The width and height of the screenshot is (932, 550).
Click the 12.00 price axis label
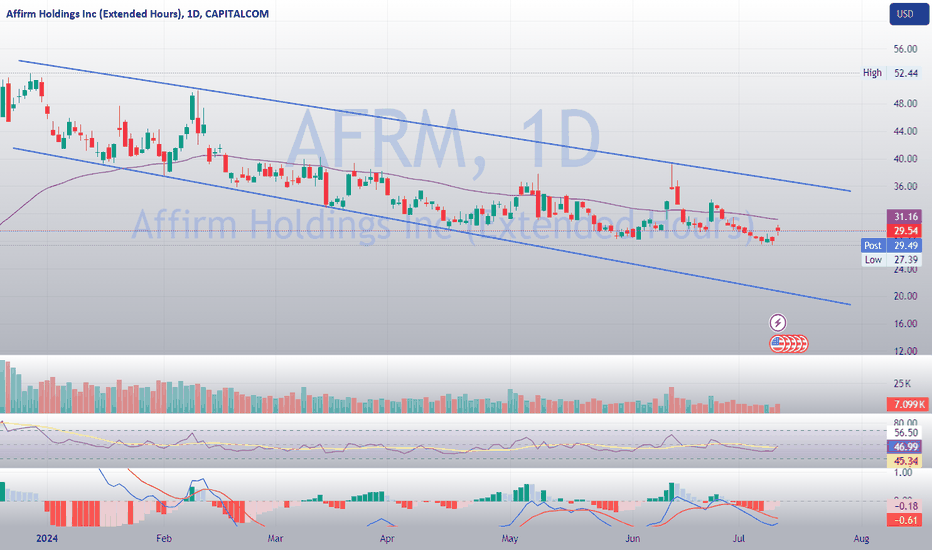pyautogui.click(x=905, y=351)
